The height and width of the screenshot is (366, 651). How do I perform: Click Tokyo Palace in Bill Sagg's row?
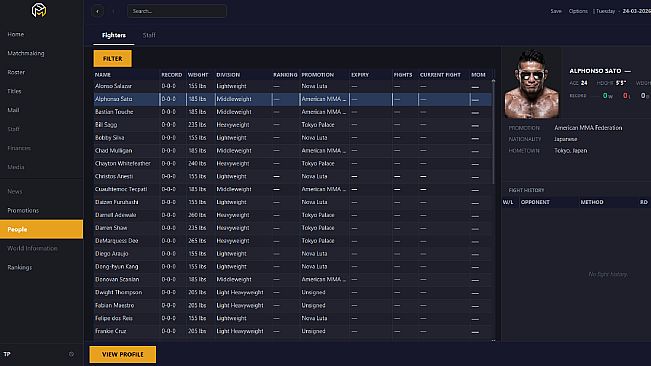tap(318, 125)
